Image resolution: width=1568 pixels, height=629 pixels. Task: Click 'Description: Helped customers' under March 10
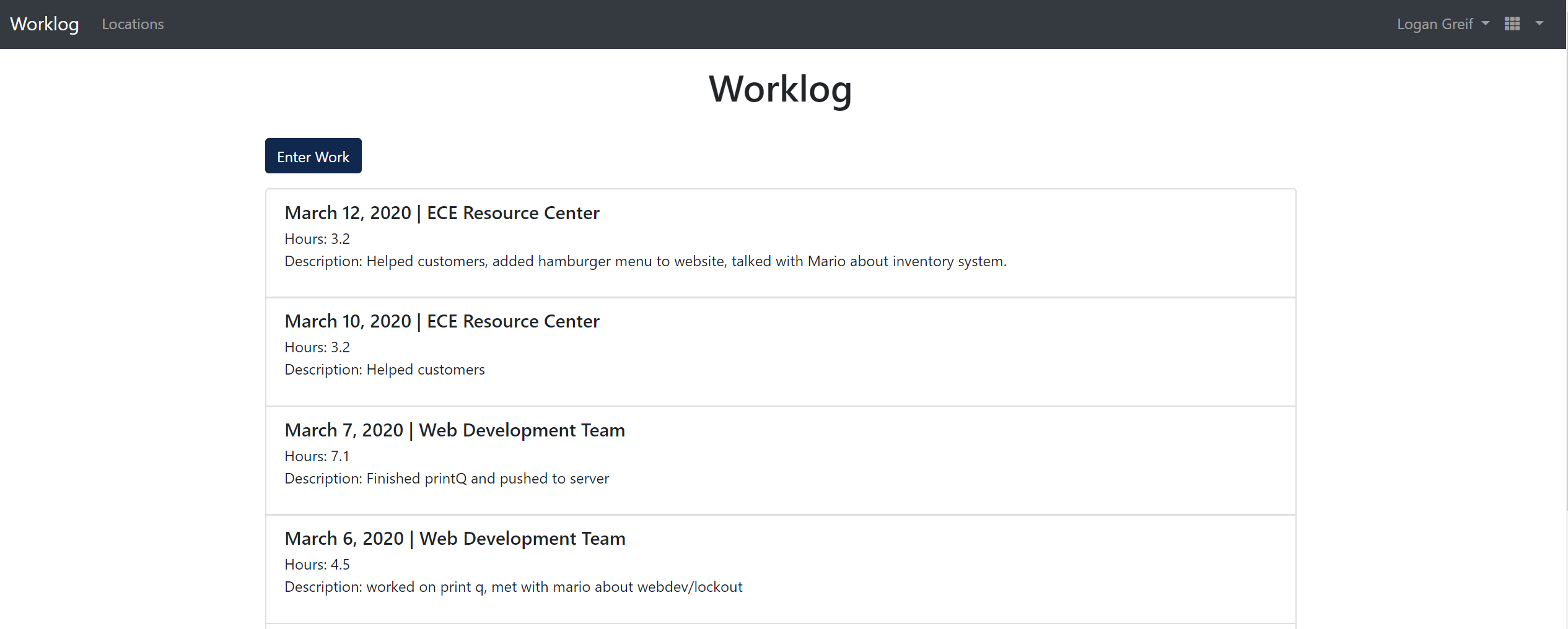click(x=385, y=370)
